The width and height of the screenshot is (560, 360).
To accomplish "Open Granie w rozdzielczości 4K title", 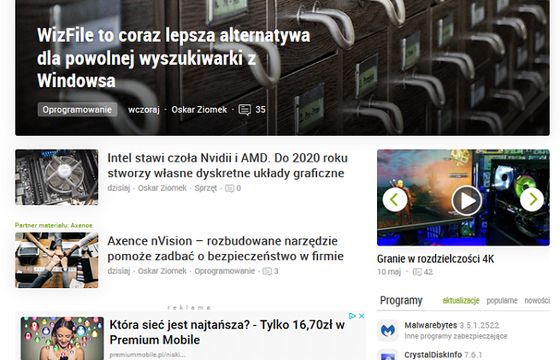I will pos(435,259).
